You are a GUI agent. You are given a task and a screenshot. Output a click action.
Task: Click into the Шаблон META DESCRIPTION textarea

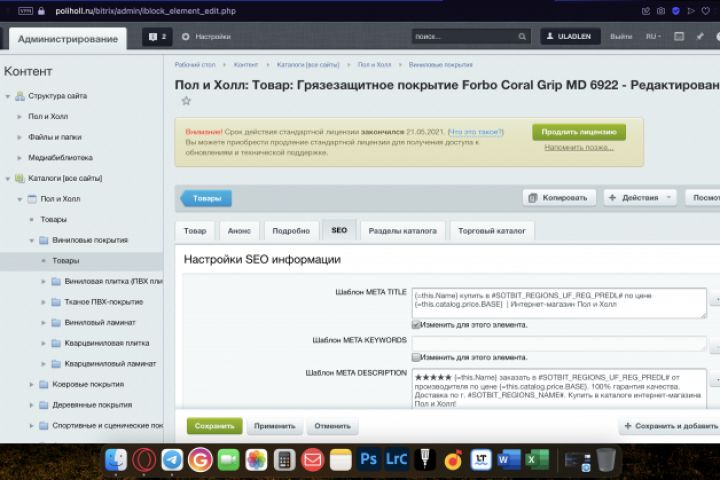tap(559, 390)
